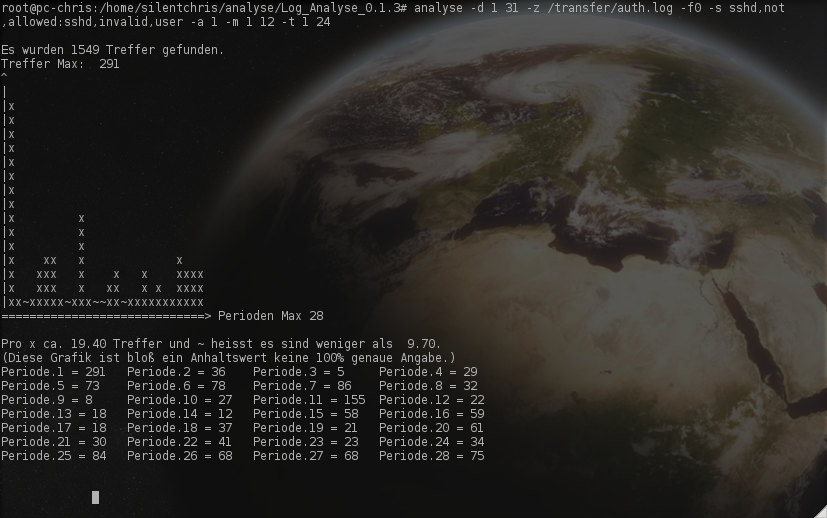Image resolution: width=827 pixels, height=518 pixels.
Task: Click the terminal cursor block
Action: (95, 497)
